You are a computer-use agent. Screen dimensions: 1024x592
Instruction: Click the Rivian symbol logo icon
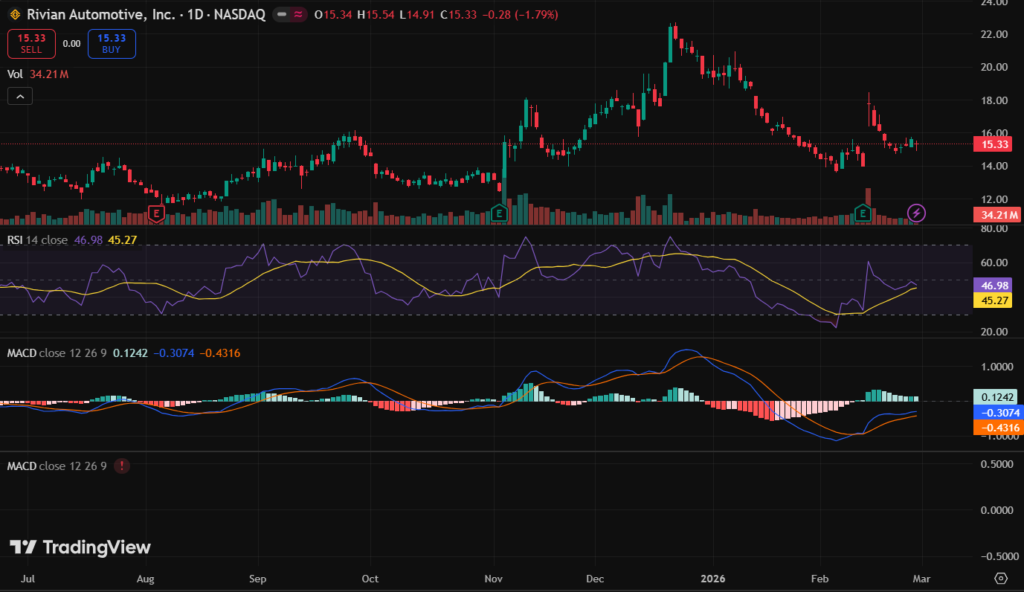tap(14, 15)
